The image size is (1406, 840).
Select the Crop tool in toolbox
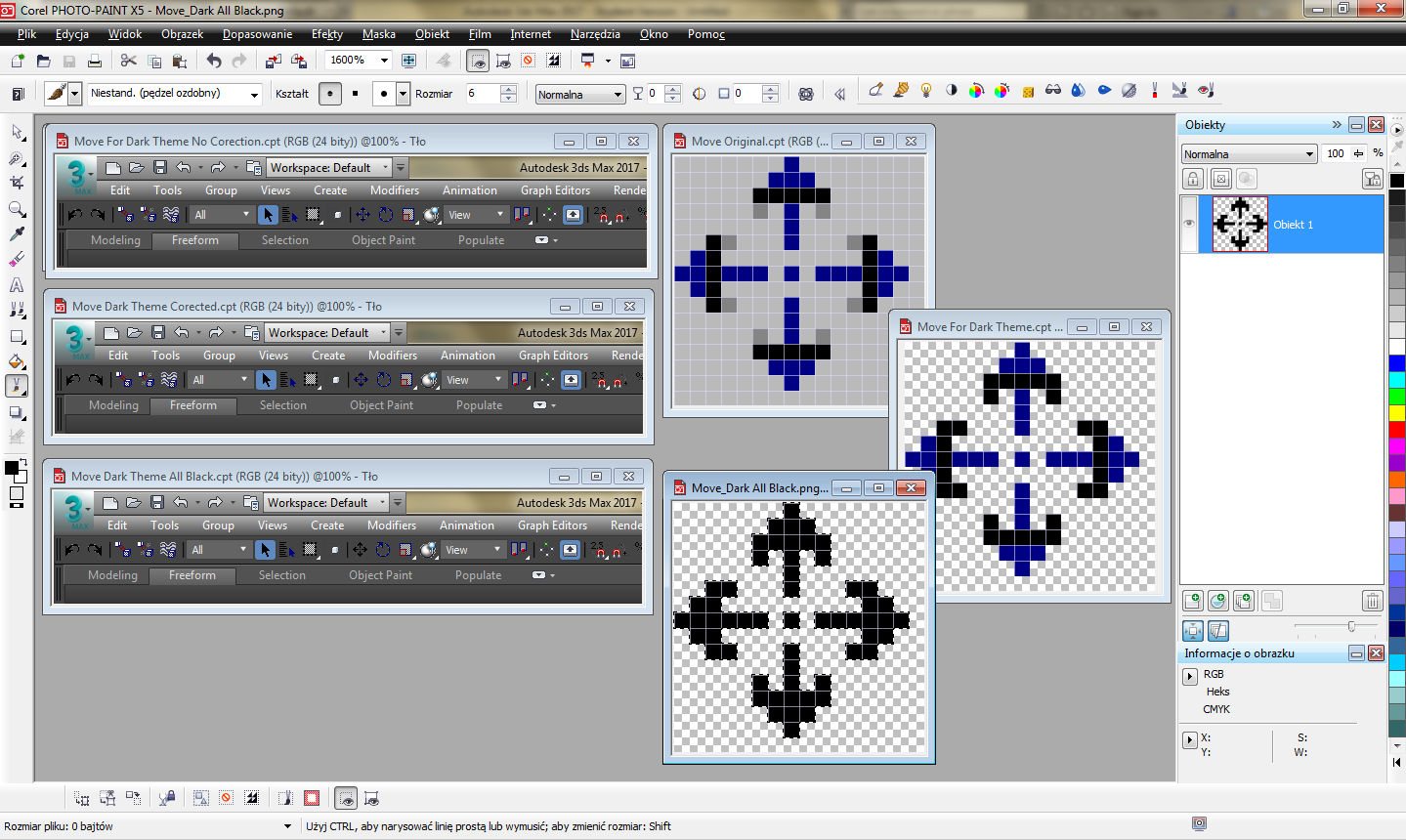pyautogui.click(x=17, y=183)
